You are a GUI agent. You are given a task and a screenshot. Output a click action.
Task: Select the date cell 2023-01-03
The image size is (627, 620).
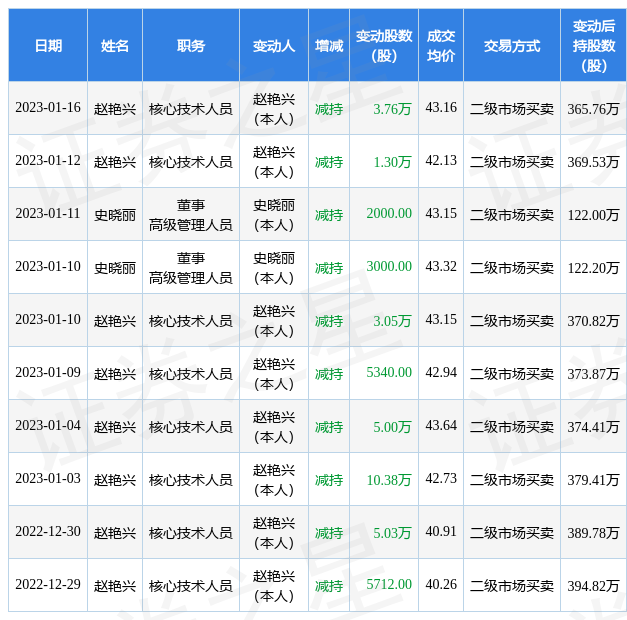click(48, 479)
